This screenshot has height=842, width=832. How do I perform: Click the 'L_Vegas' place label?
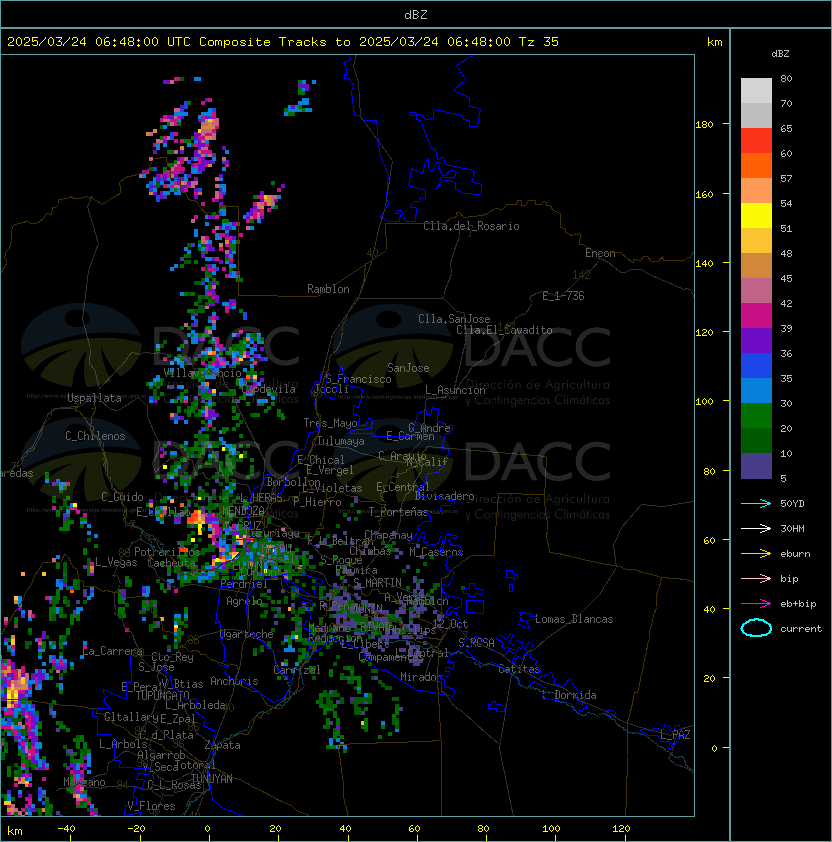116,562
